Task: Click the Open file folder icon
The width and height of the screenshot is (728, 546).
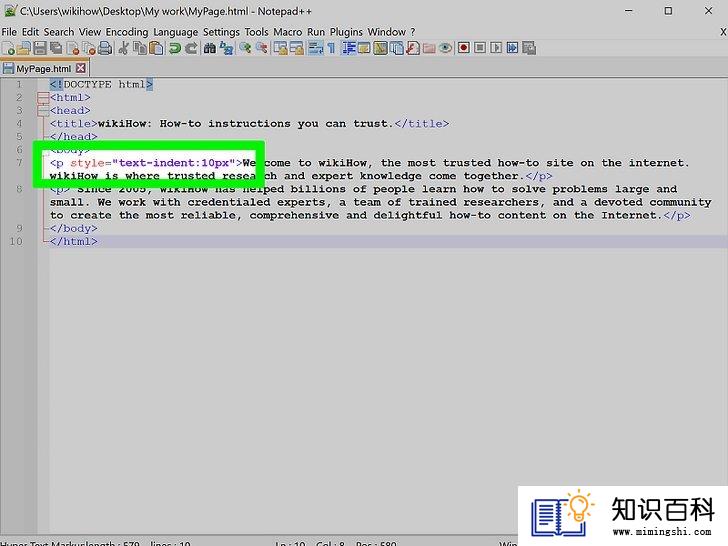Action: pyautogui.click(x=24, y=48)
